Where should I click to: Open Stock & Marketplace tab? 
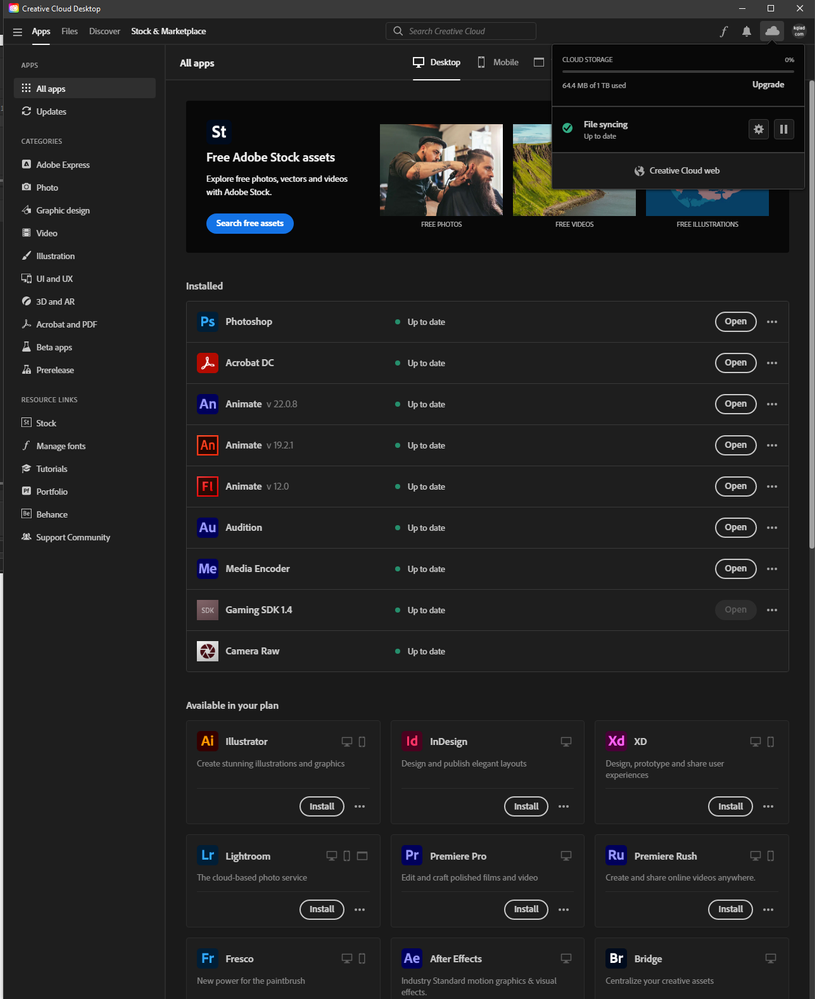coord(168,31)
